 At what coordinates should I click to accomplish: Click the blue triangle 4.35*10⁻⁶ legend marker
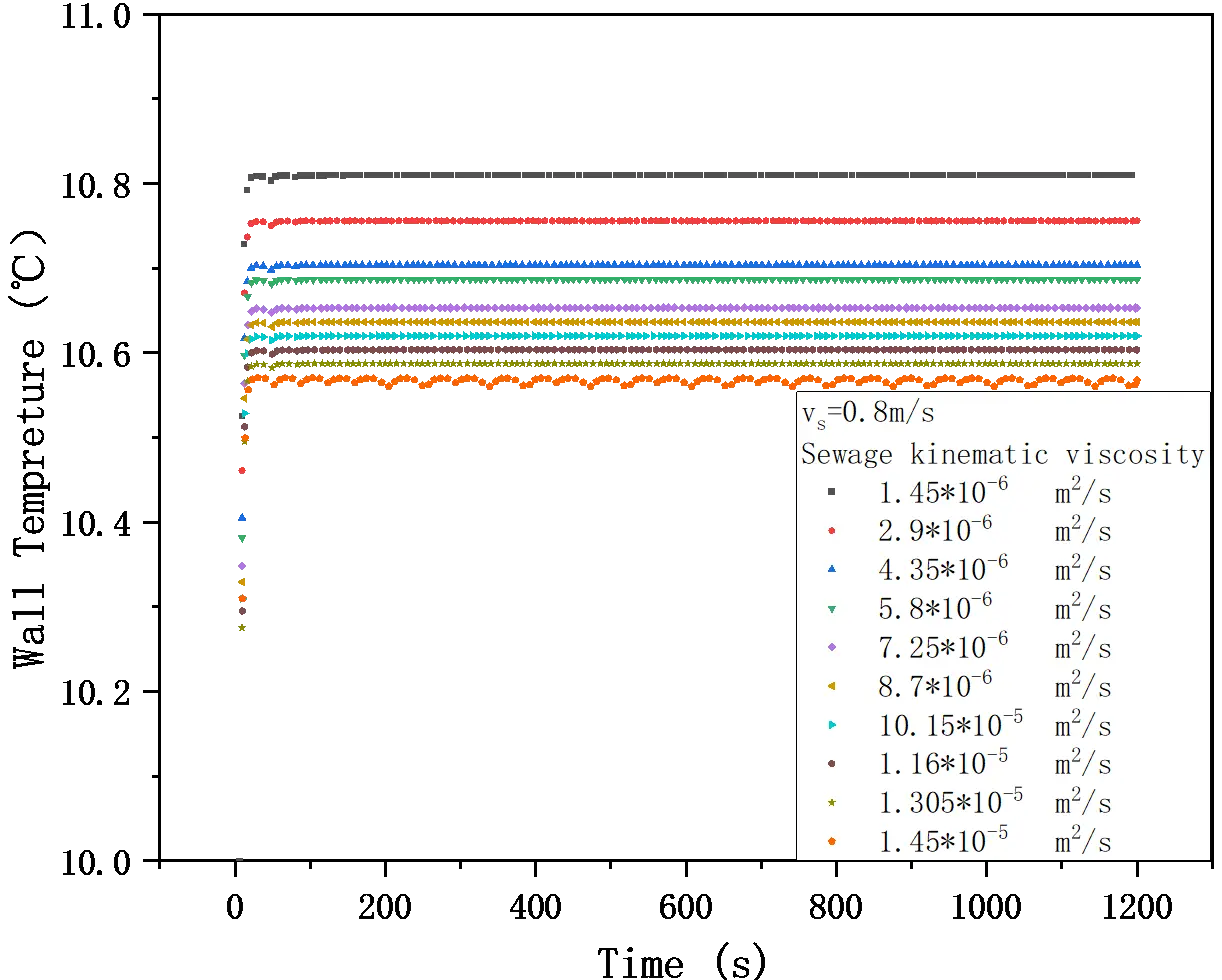(x=832, y=569)
